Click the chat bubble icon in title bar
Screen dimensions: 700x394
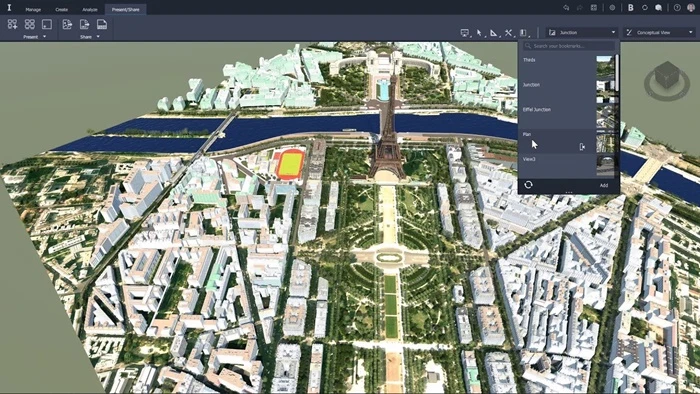(658, 8)
